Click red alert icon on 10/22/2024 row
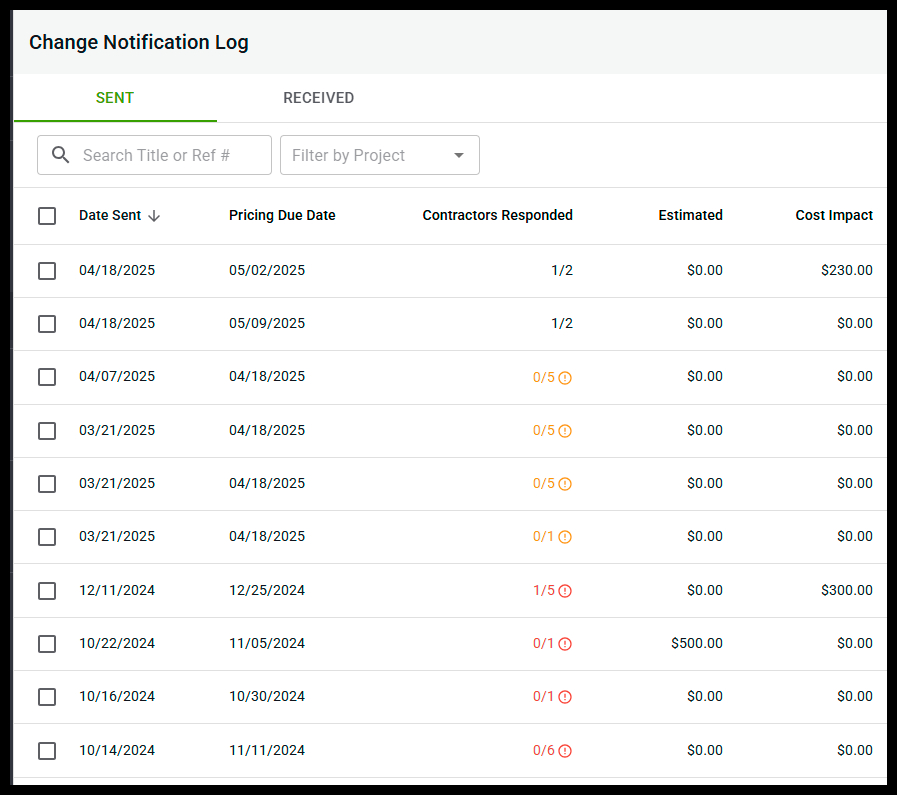 [x=565, y=643]
